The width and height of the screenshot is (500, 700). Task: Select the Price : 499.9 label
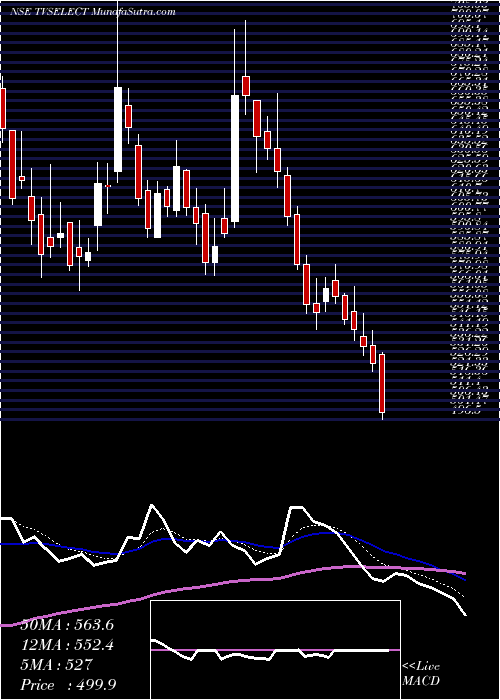68,685
